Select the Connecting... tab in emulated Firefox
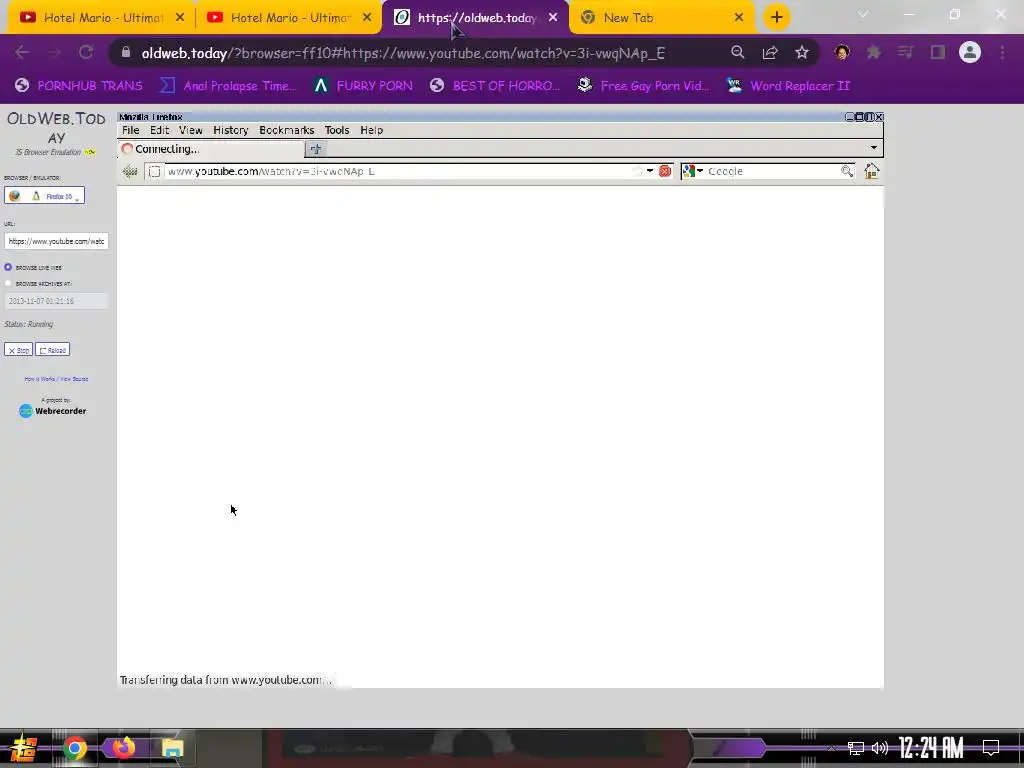Image resolution: width=1024 pixels, height=768 pixels. (x=211, y=149)
